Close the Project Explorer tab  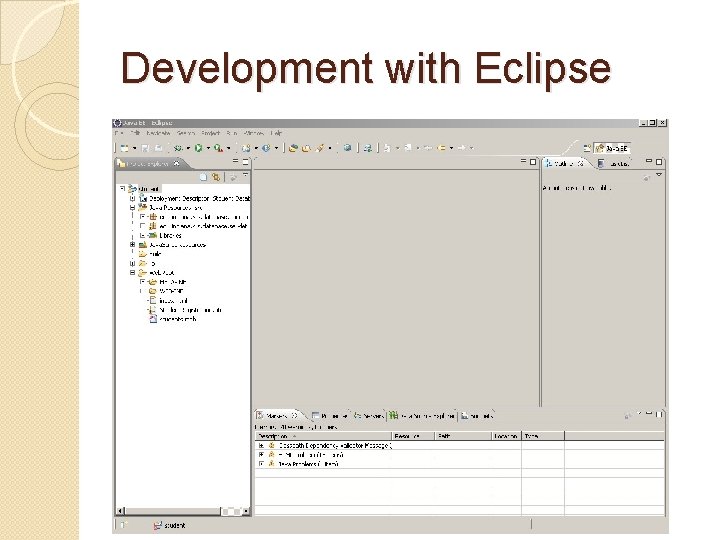coord(177,163)
